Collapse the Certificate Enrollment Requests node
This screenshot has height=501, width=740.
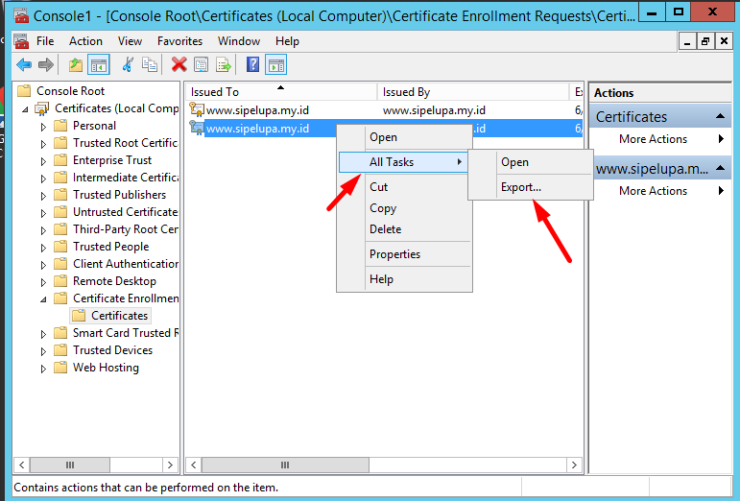click(x=43, y=299)
